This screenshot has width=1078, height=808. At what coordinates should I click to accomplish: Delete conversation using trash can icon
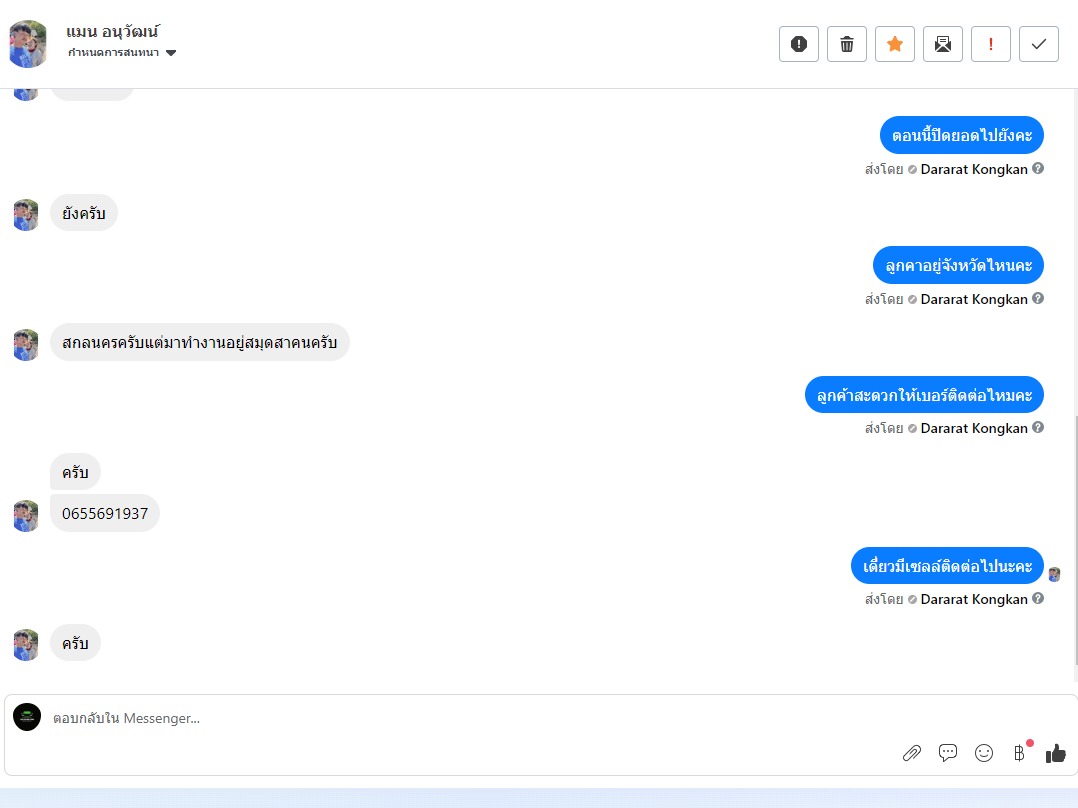(846, 44)
